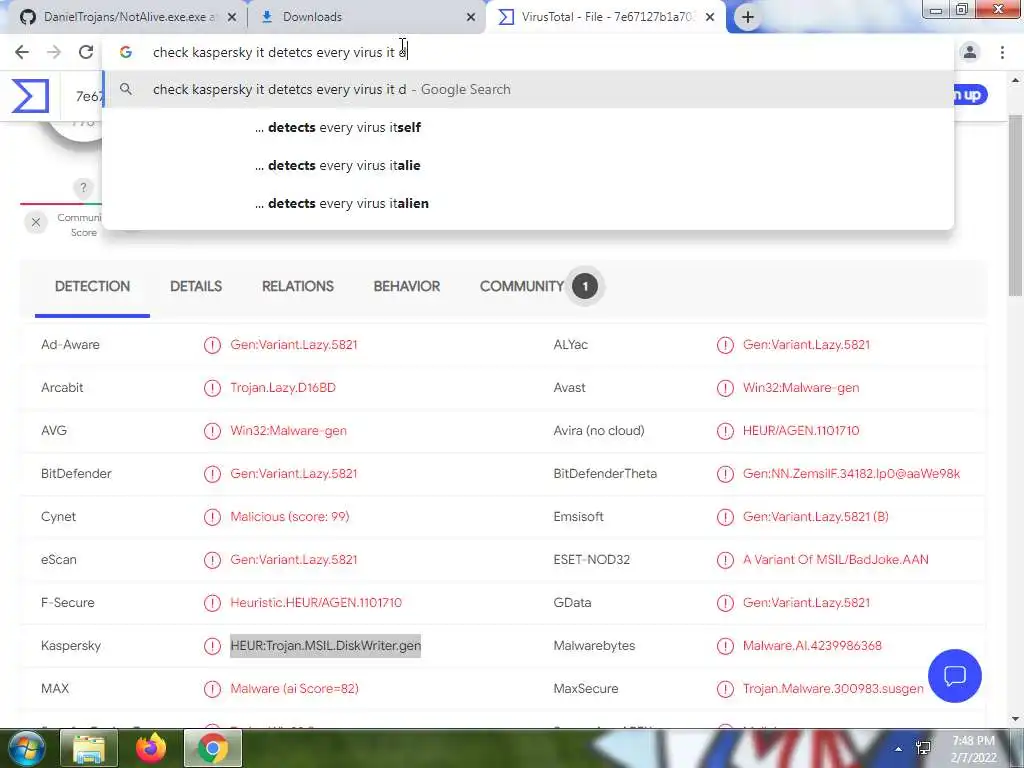
Task: Close the GitHub NotAlive.exe tab
Action: point(232,17)
